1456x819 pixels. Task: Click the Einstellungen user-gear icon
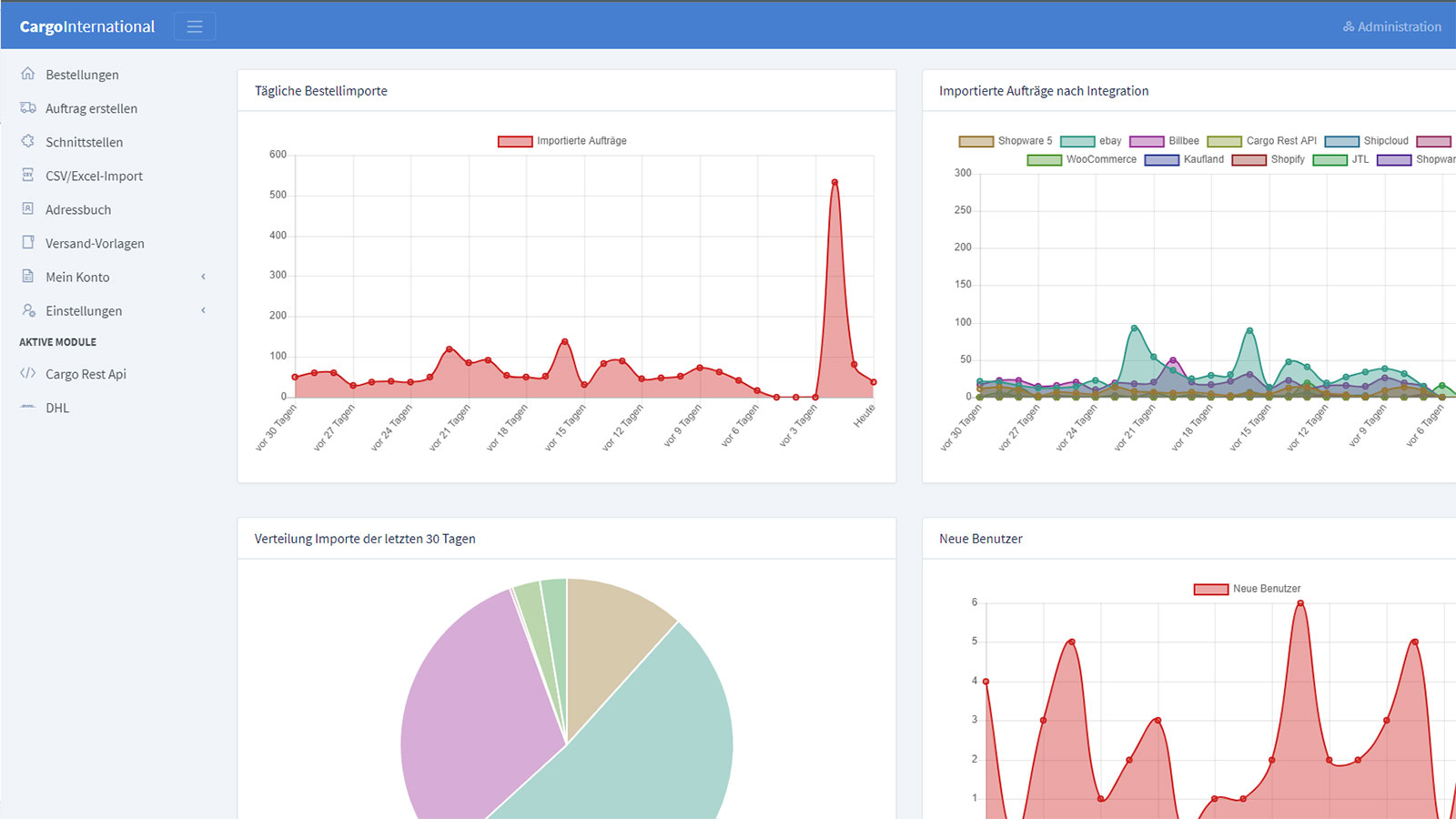click(28, 309)
